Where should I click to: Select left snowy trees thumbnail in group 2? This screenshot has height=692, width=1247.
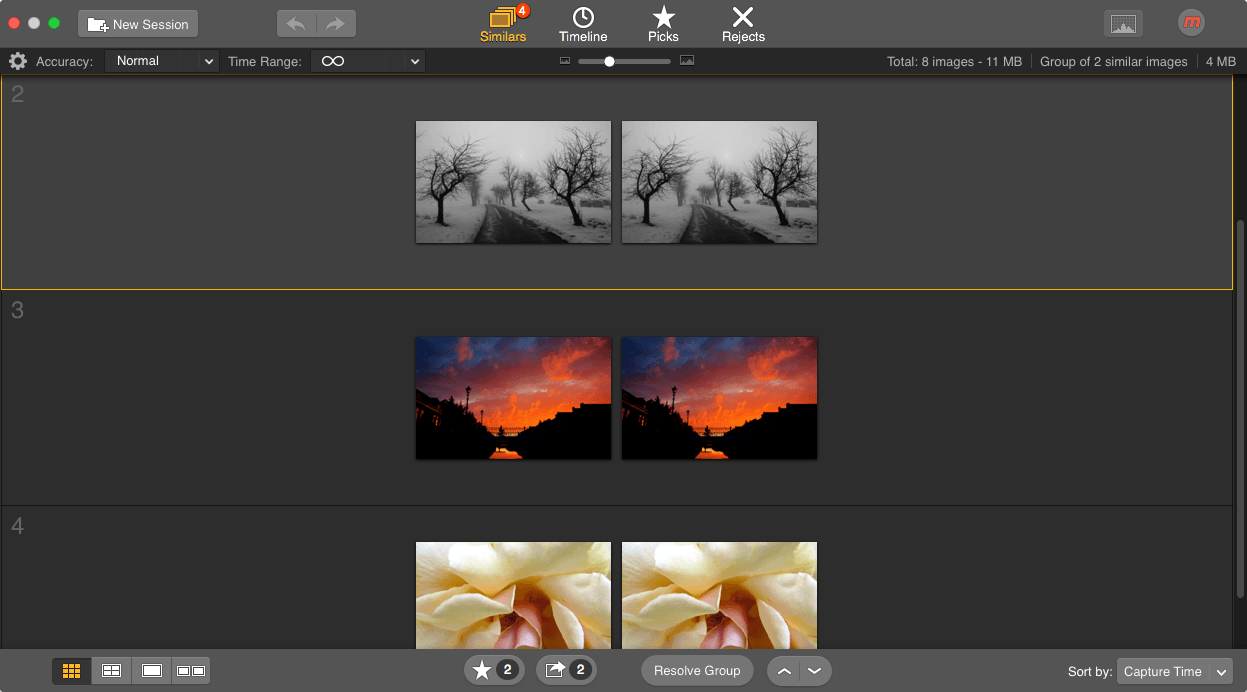[x=513, y=182]
